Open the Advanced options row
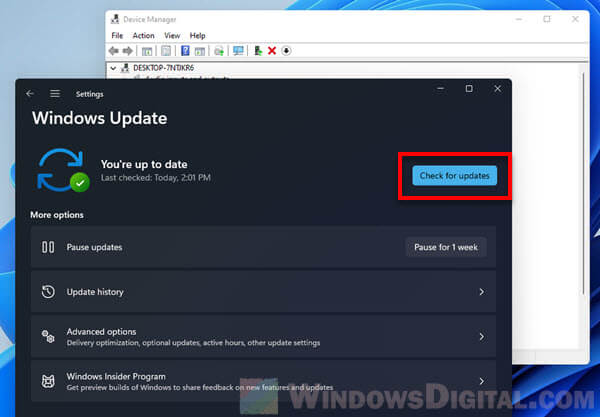This screenshot has height=417, width=600. 263,337
